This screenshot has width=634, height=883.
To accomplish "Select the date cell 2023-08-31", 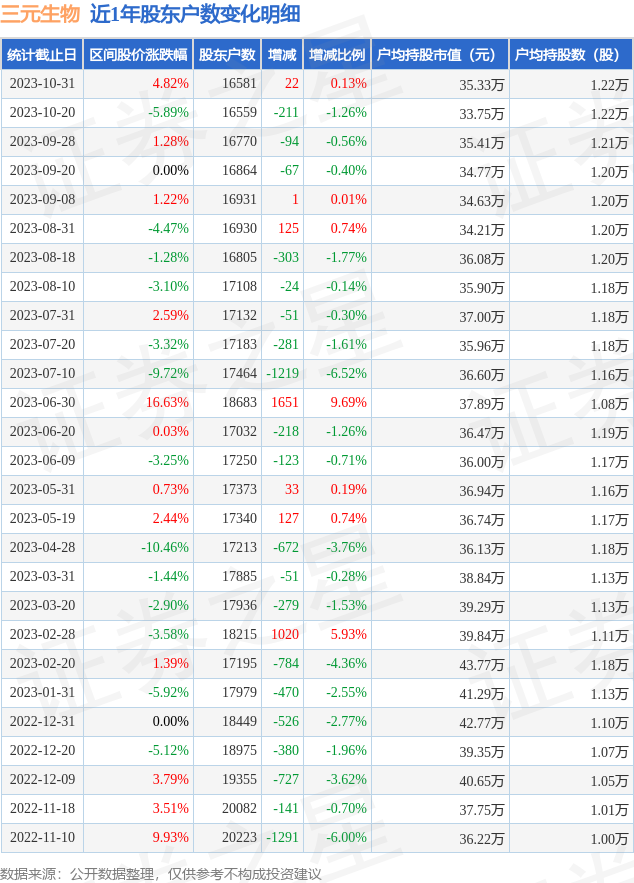I will (42, 229).
